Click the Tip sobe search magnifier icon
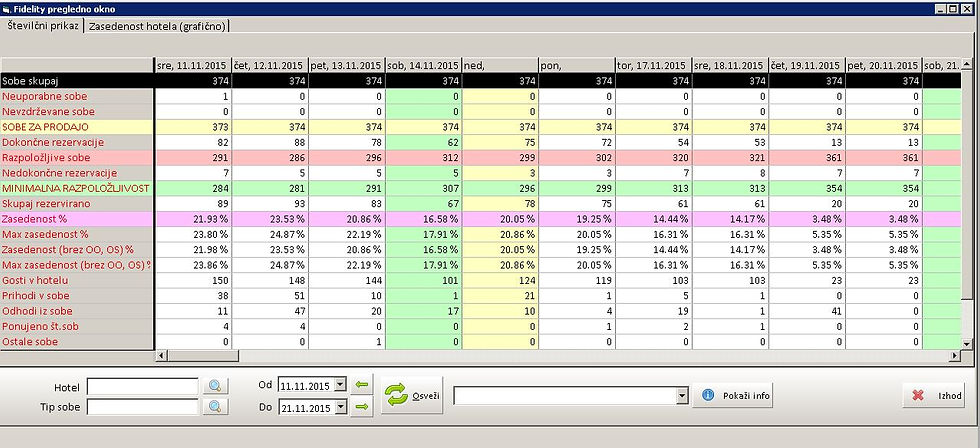Image resolution: width=980 pixels, height=448 pixels. 215,407
